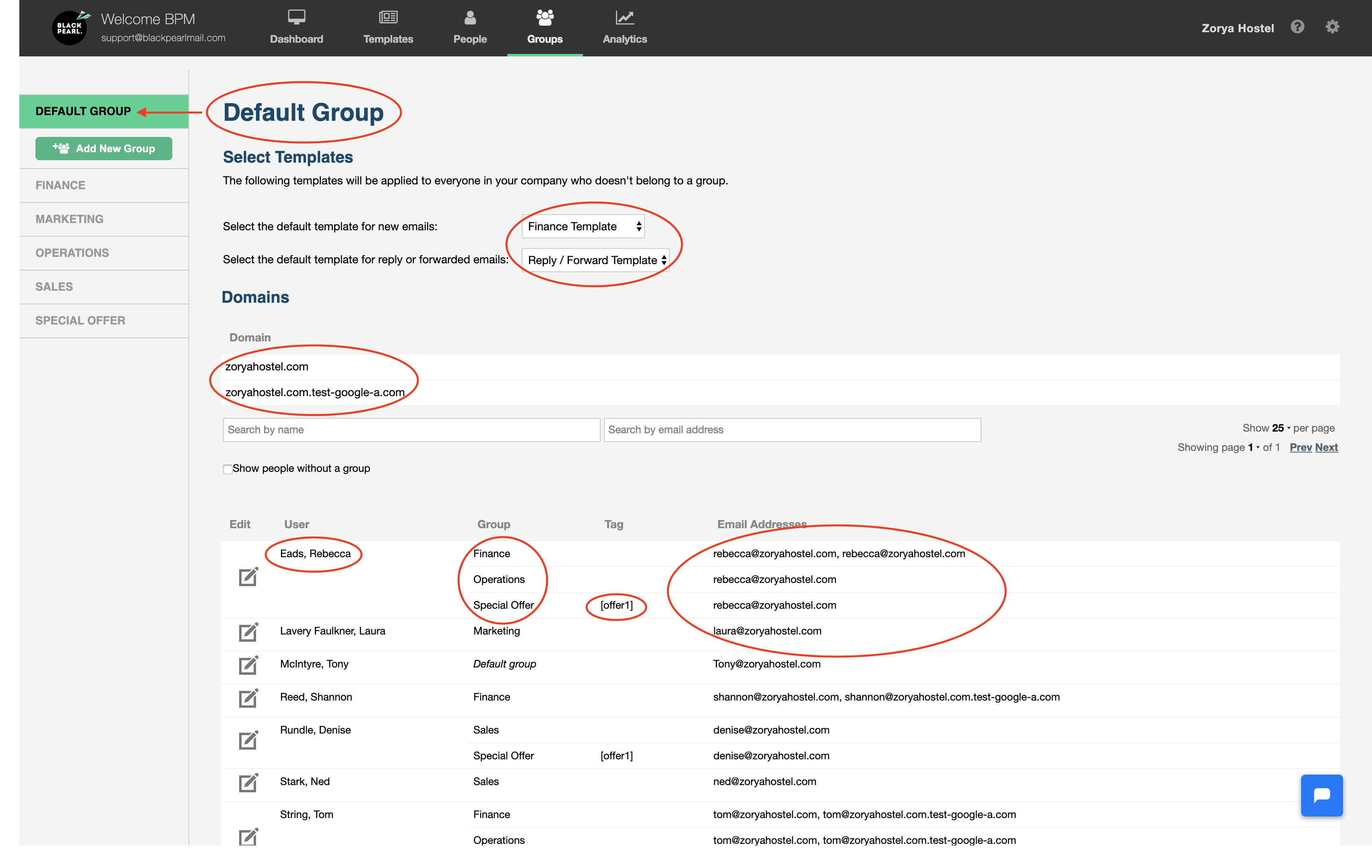Viewport: 1372px width, 868px height.
Task: Open the chat support bubble
Action: coord(1321,795)
